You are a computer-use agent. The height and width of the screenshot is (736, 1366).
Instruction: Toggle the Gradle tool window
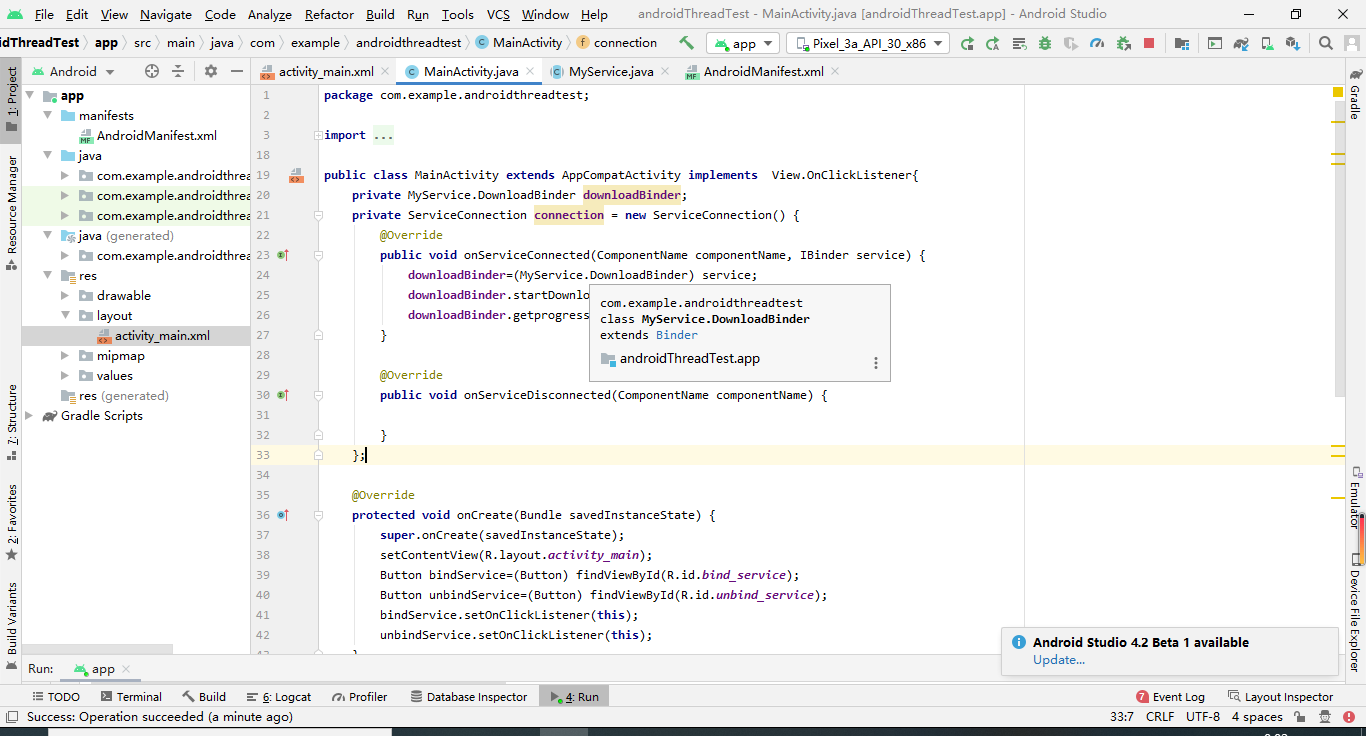(1355, 94)
